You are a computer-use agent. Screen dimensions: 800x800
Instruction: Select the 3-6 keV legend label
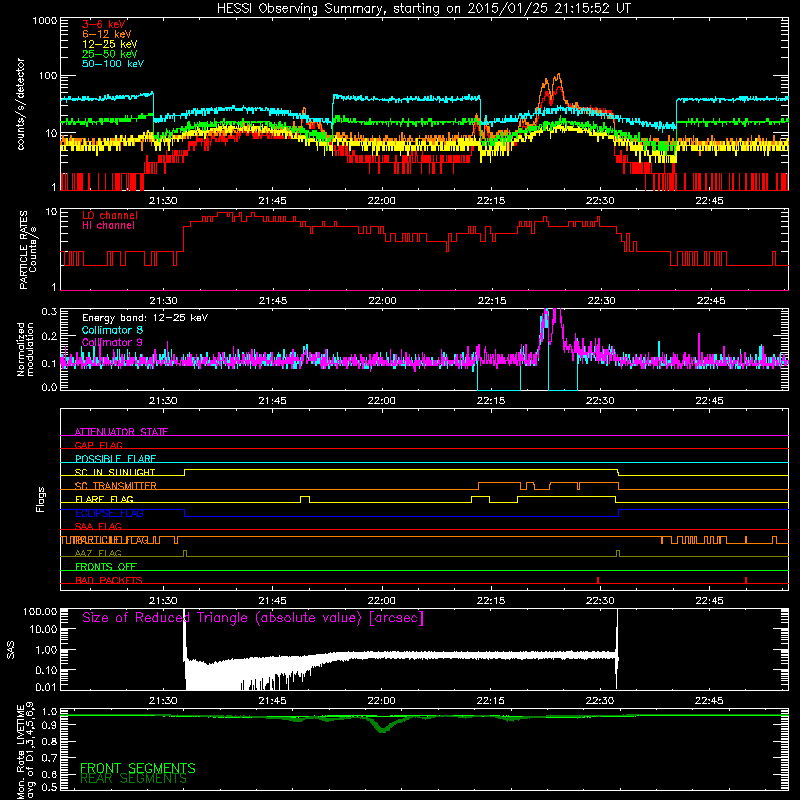pyautogui.click(x=104, y=24)
